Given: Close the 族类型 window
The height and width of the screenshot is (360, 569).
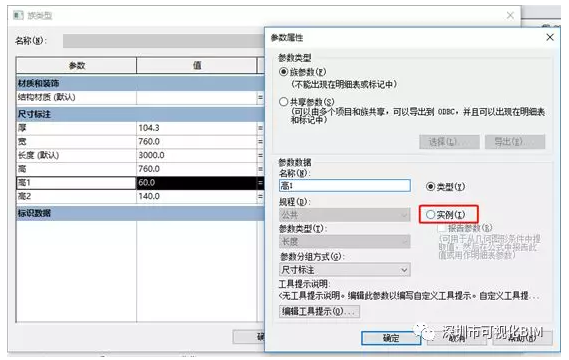Looking at the screenshot, I should coord(510,16).
